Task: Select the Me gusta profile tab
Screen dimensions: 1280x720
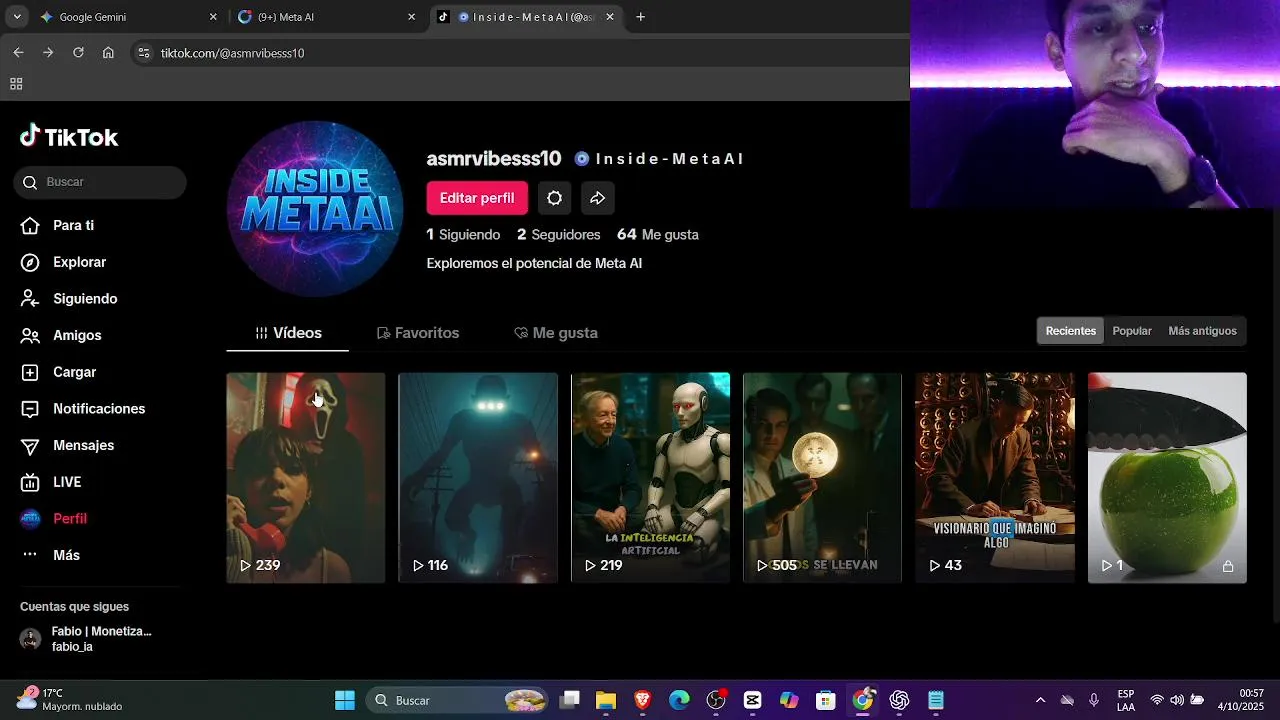Action: (x=556, y=333)
